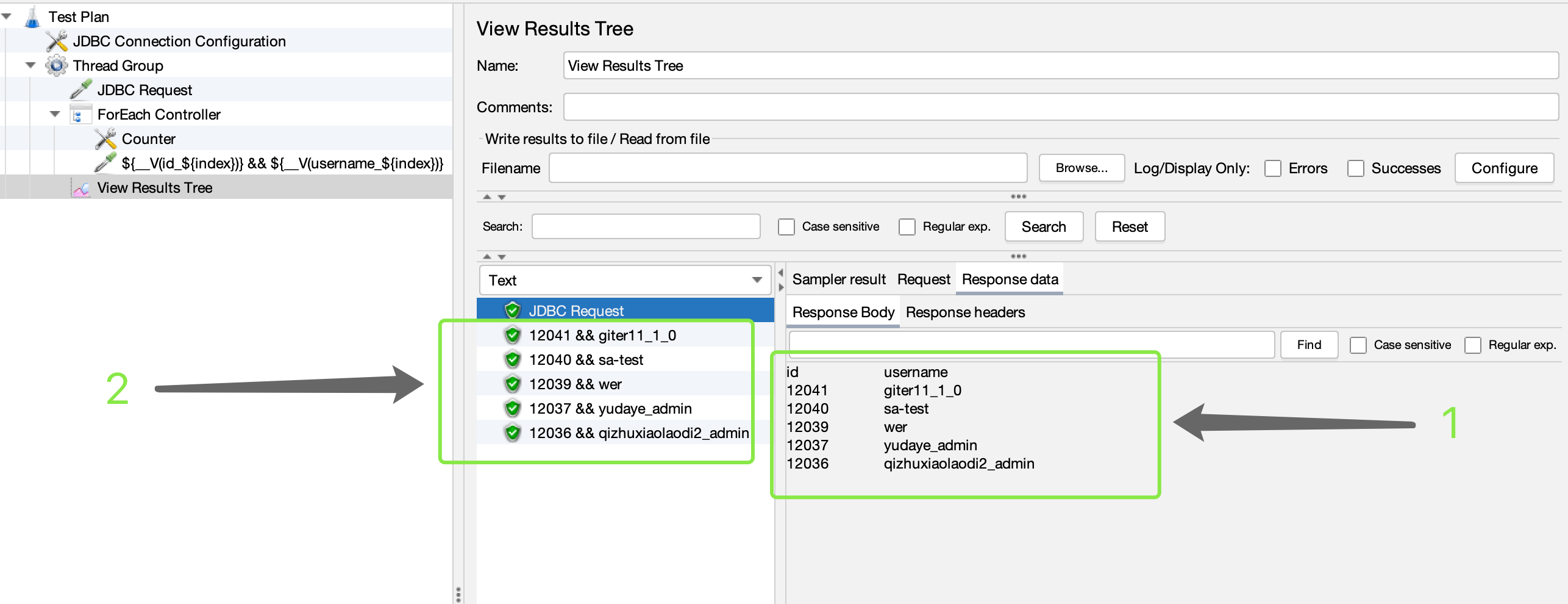
Task: Click the Comments input field
Action: coord(1061,107)
